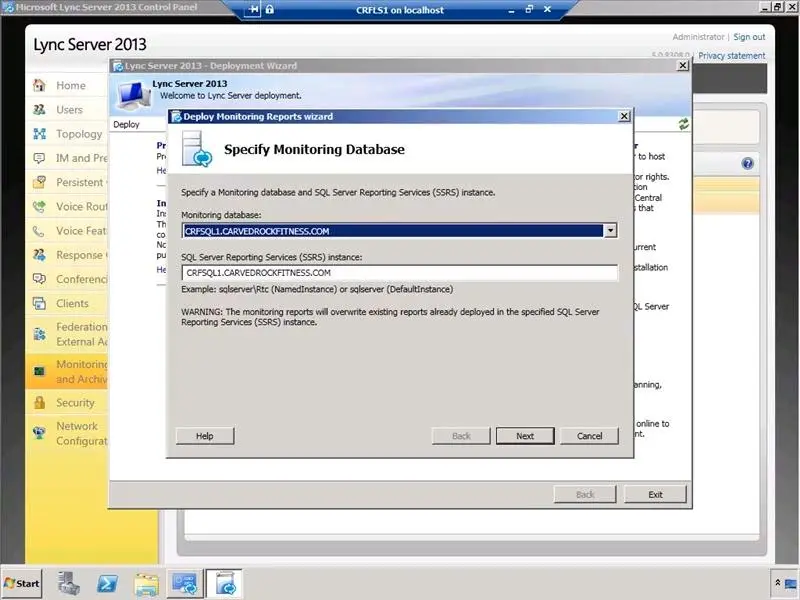The width and height of the screenshot is (800, 600).
Task: Click the Lync Control Panel taskbar icon
Action: pyautogui.click(x=184, y=583)
